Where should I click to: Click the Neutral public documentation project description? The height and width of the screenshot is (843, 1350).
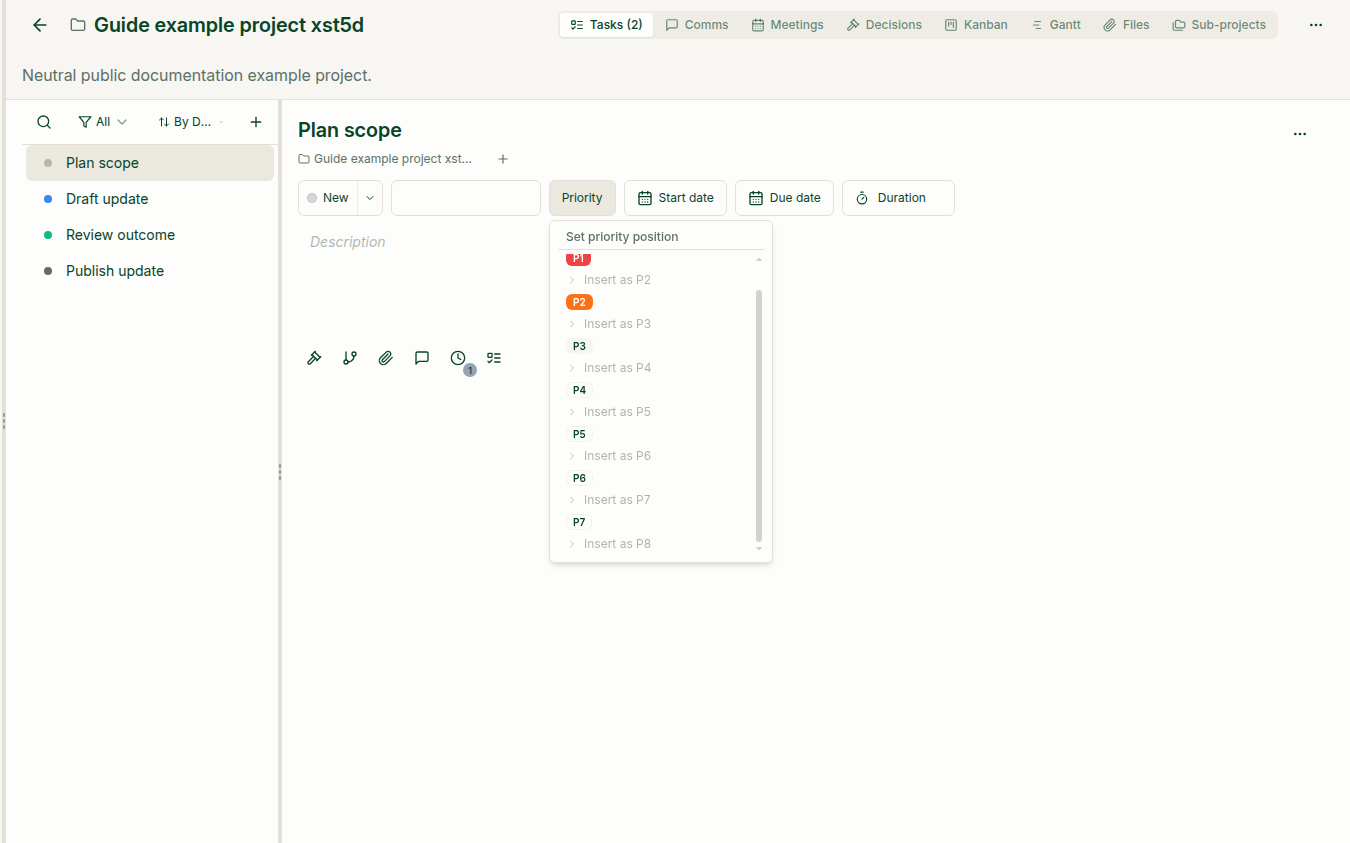click(x=197, y=75)
